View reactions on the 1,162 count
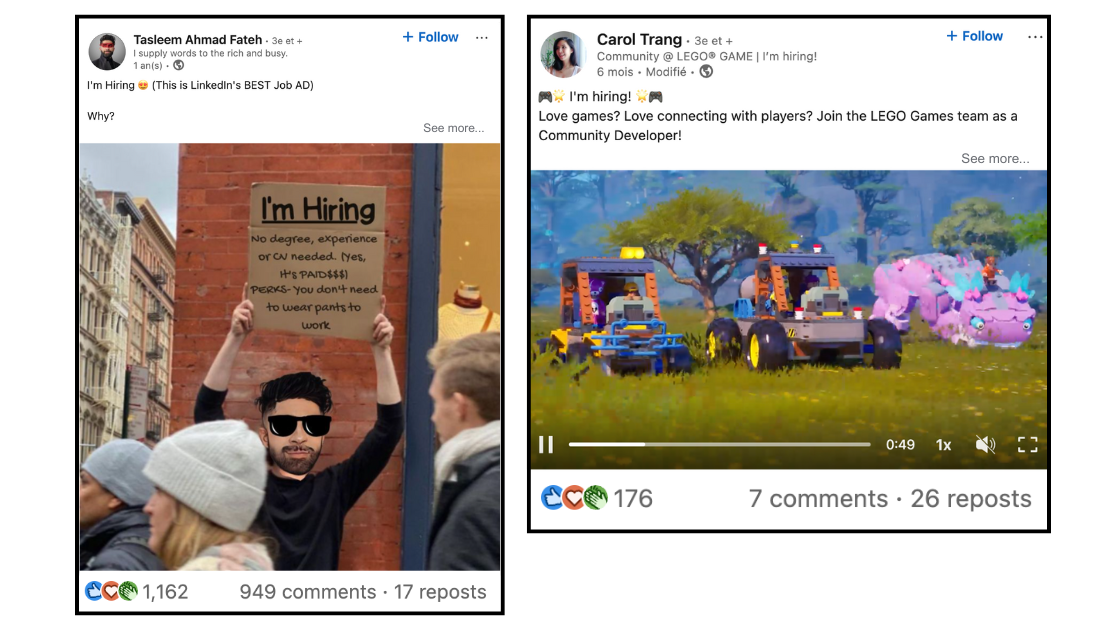 136,591
